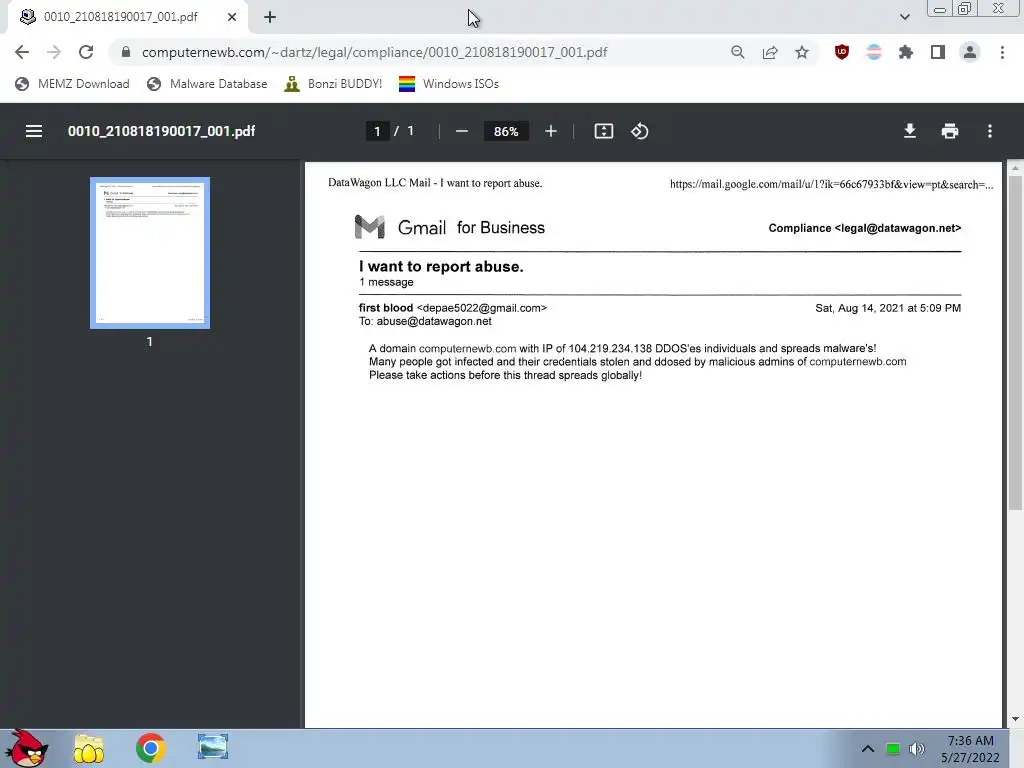Open the MEMZ Download bookmark
The height and width of the screenshot is (768, 1024).
coord(72,84)
